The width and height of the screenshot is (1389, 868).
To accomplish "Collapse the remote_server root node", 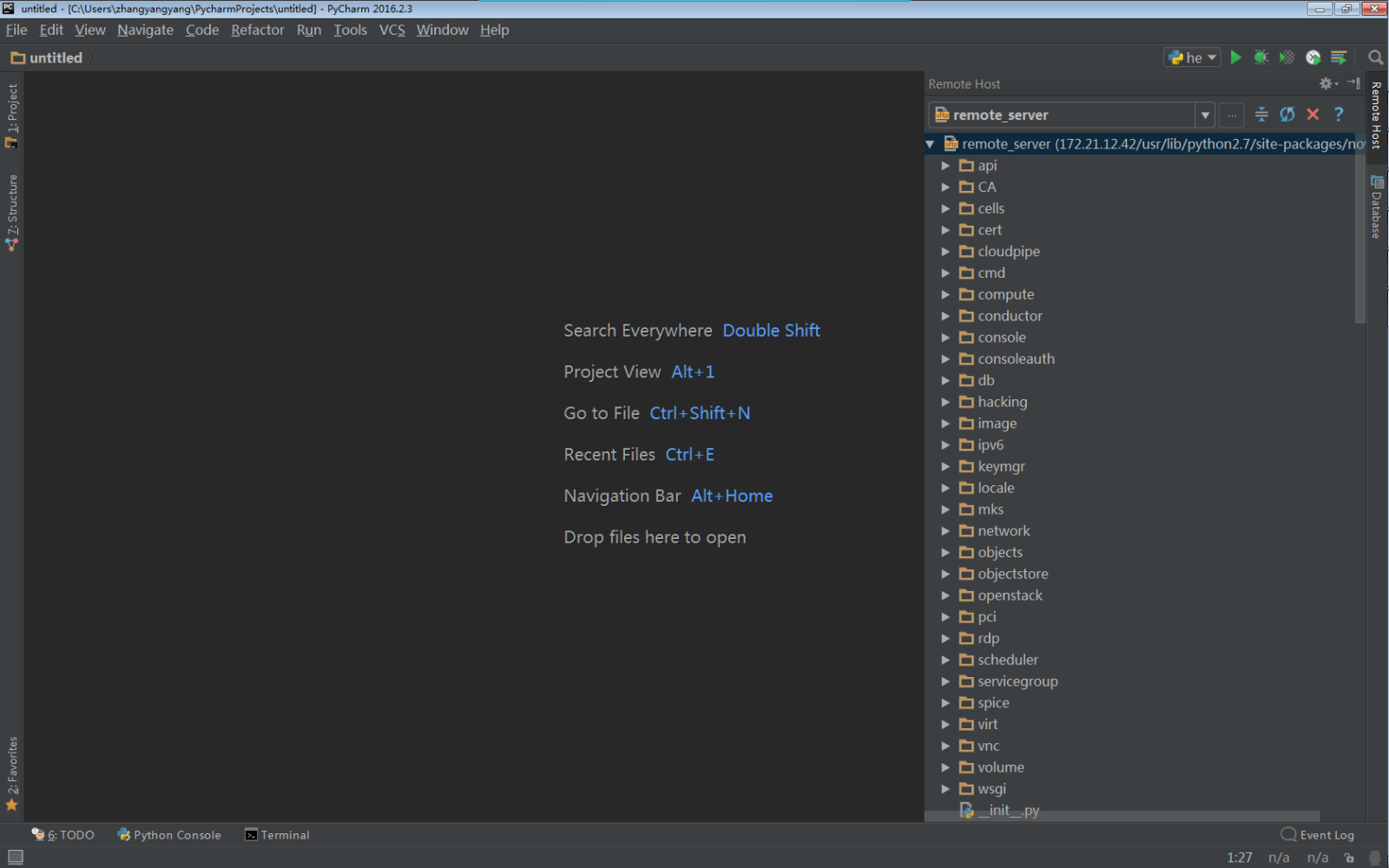I will click(931, 144).
